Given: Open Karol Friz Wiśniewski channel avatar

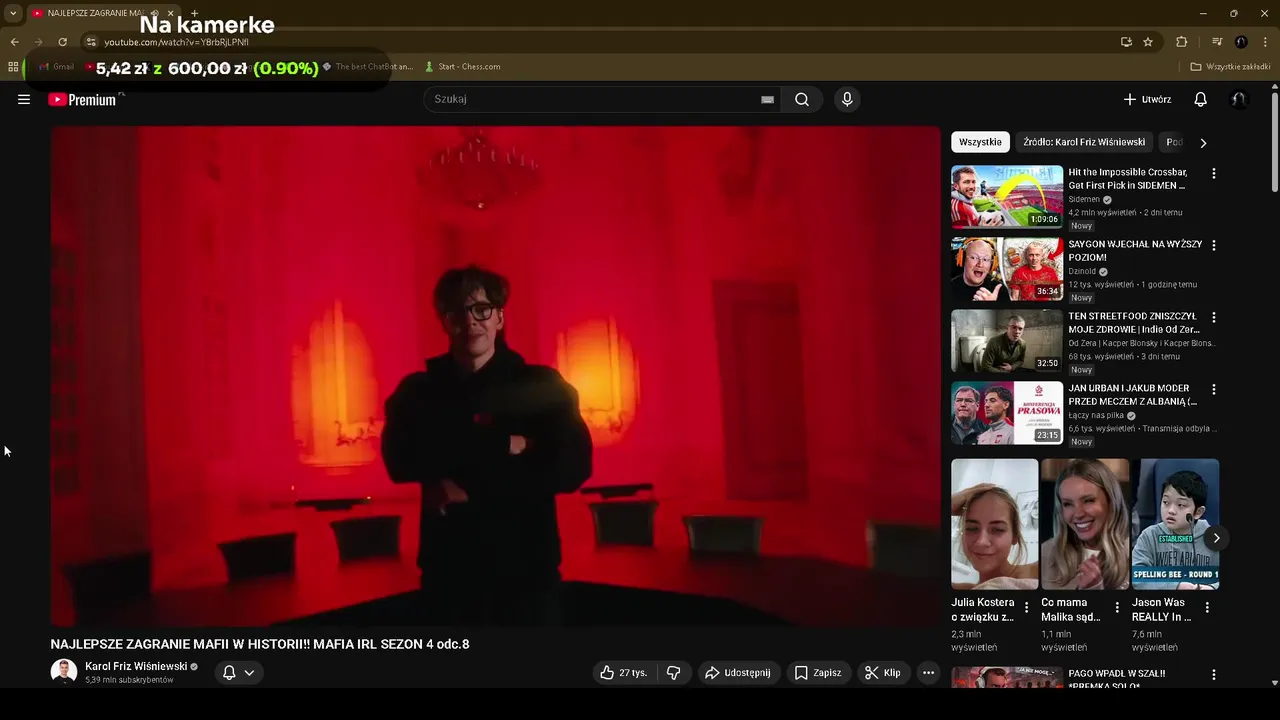Looking at the screenshot, I should pos(64,672).
